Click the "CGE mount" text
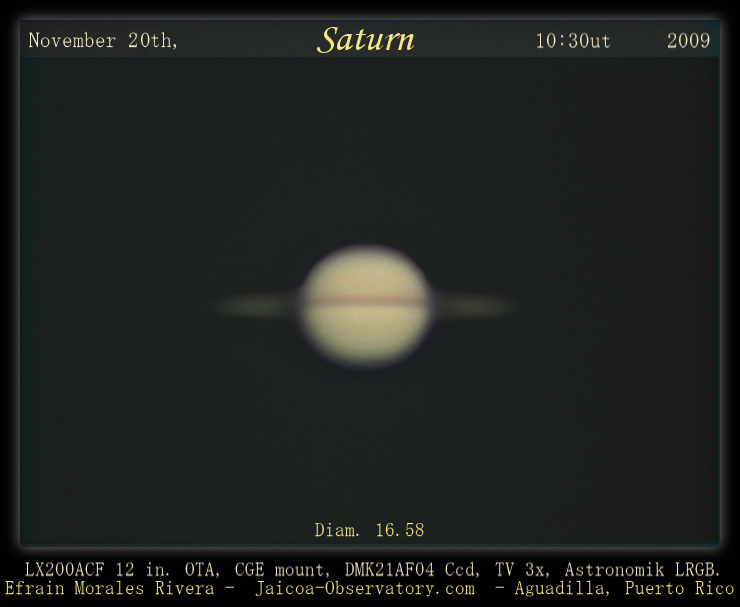 (281, 570)
